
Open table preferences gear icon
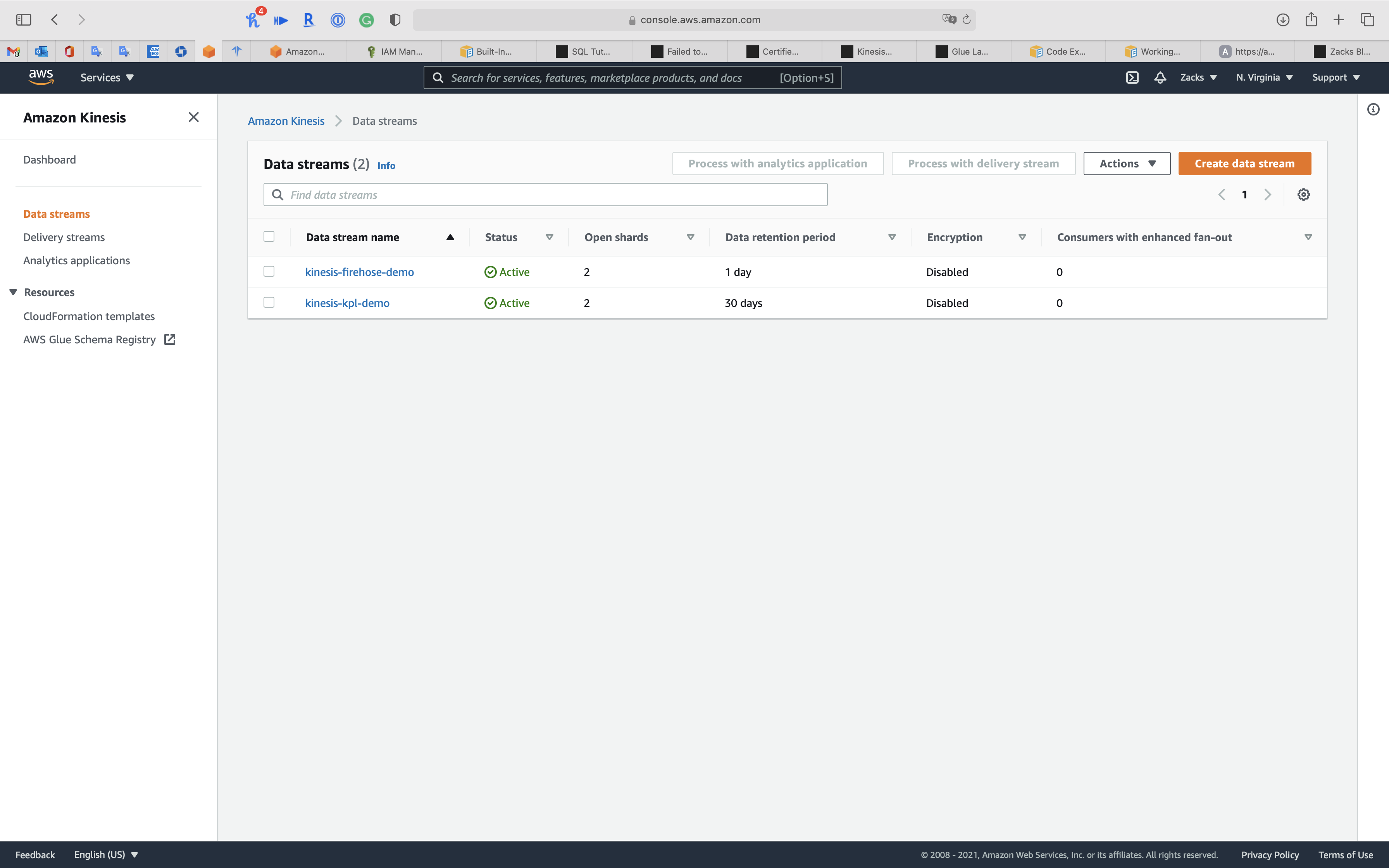(1303, 195)
